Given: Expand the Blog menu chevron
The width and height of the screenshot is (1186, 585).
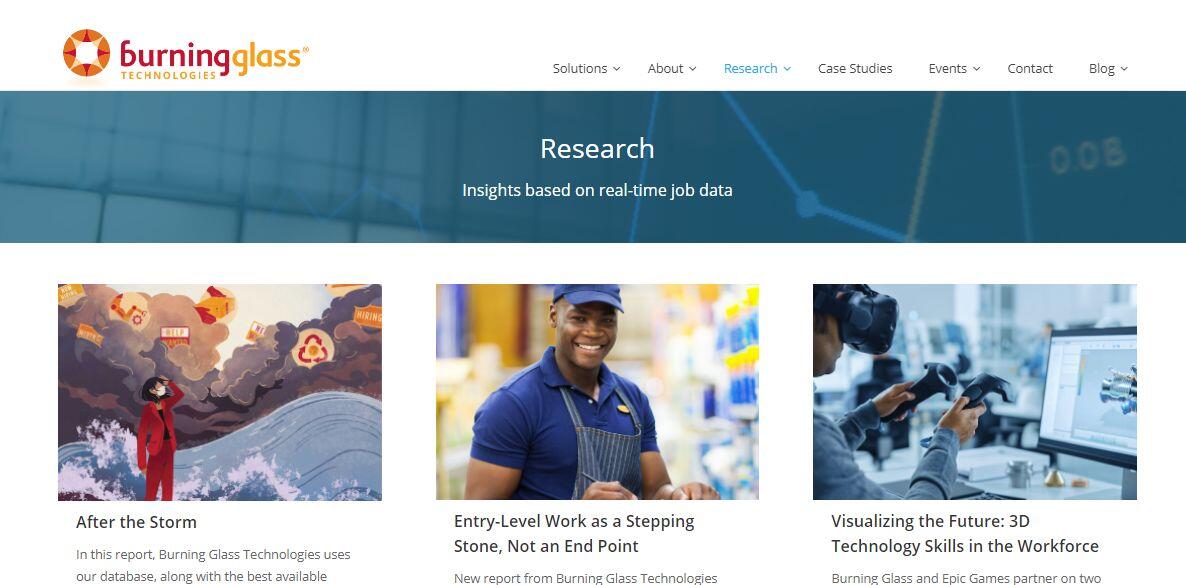Looking at the screenshot, I should click(x=1124, y=69).
